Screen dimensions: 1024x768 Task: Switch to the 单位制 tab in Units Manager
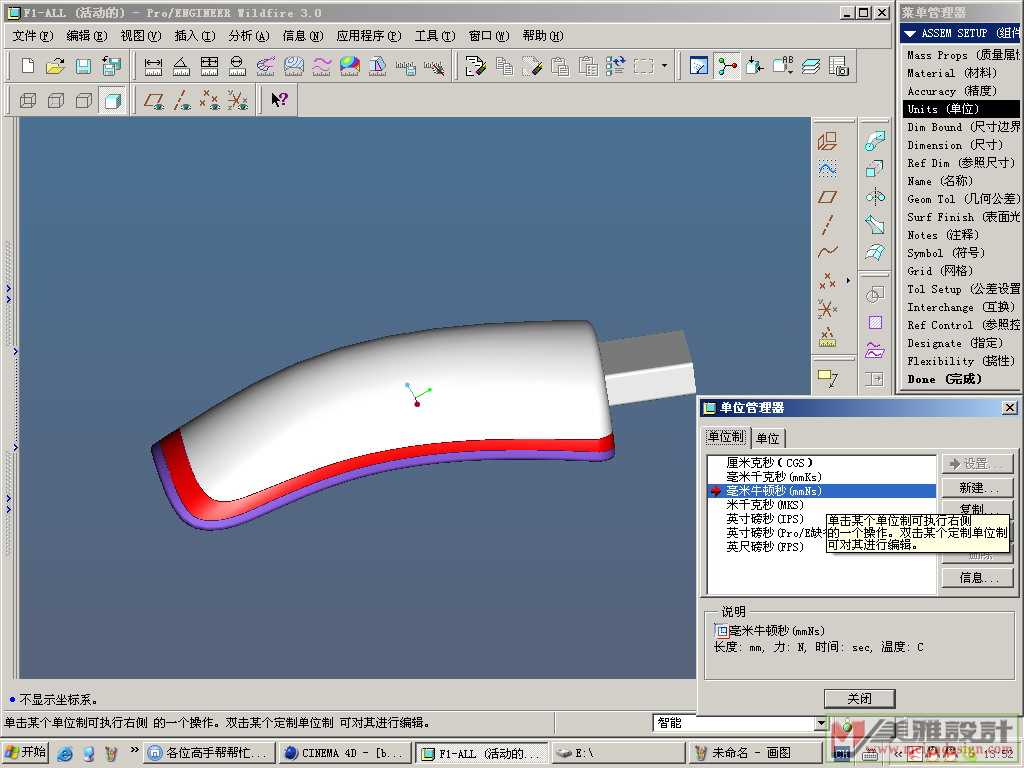(x=726, y=437)
